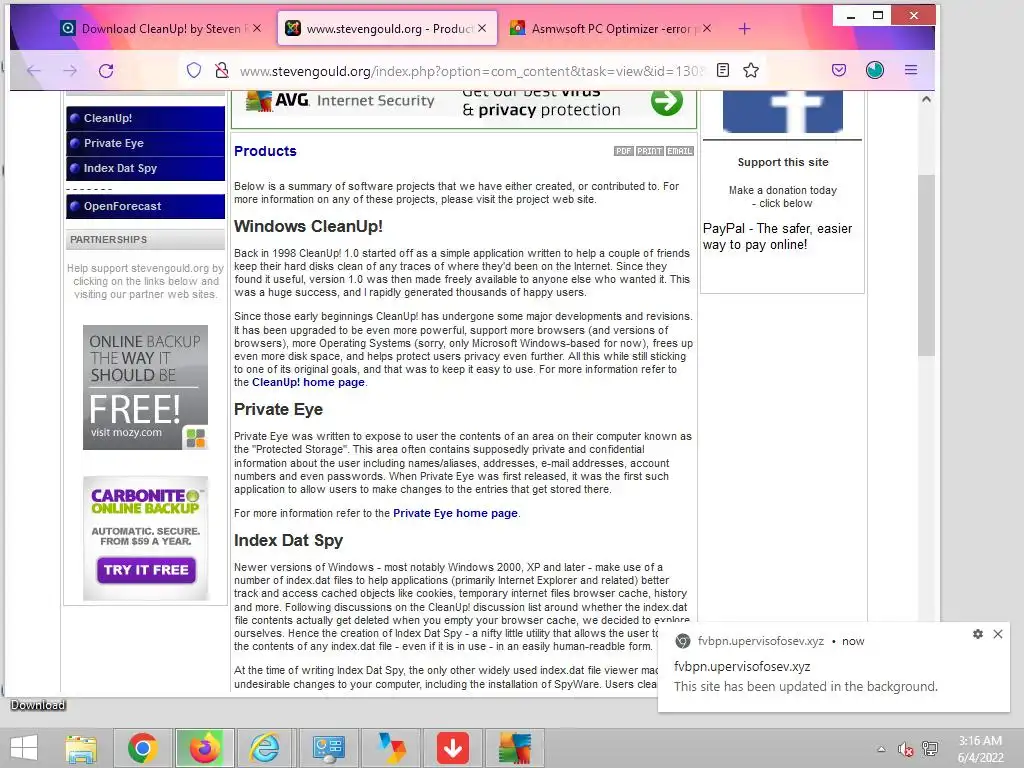Dismiss the fvbpn.upervisofosev.xyz notification
Screen dimensions: 1024x768
click(x=998, y=634)
